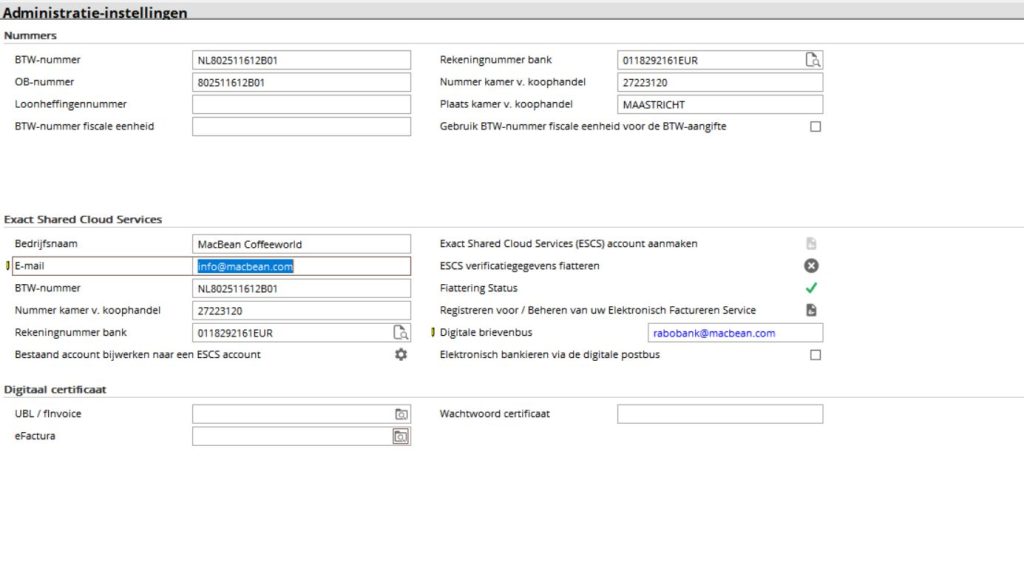Focus the Bedrijfsnaam field with MacBean Coffeeworld
The width and height of the screenshot is (1024, 574).
pos(301,244)
